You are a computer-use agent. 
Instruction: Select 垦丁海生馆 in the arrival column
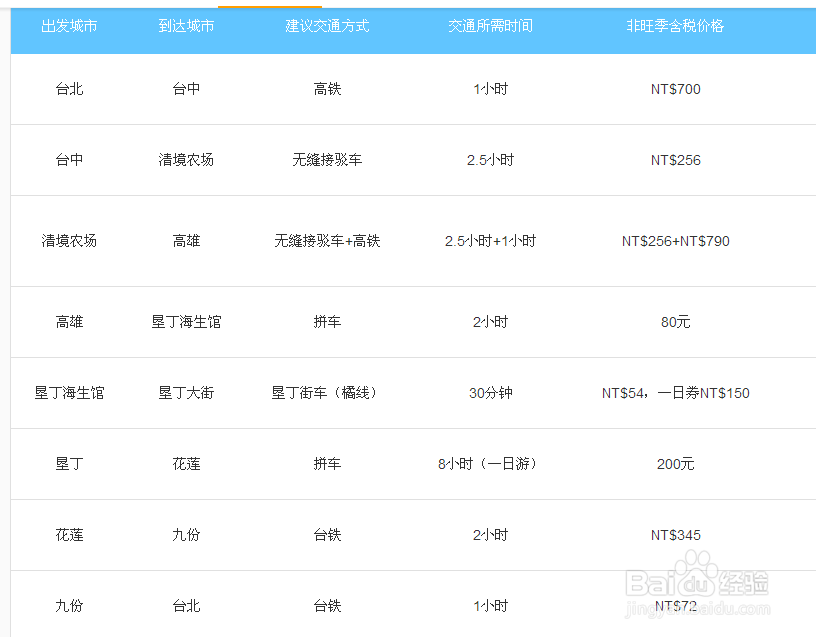click(186, 322)
